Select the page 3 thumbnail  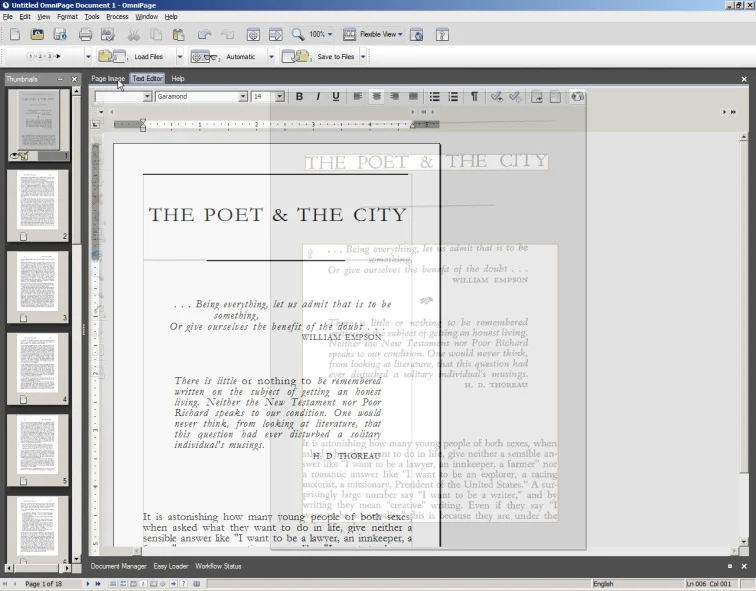tap(38, 287)
